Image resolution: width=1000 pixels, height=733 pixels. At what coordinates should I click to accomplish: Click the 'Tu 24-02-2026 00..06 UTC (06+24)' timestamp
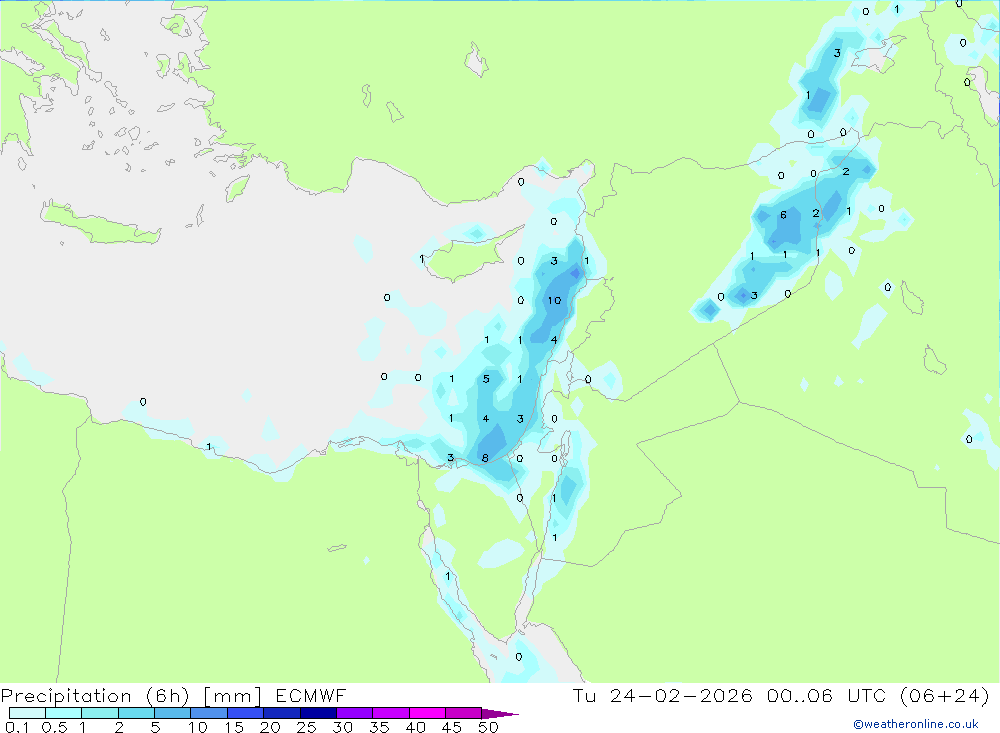pyautogui.click(x=781, y=695)
